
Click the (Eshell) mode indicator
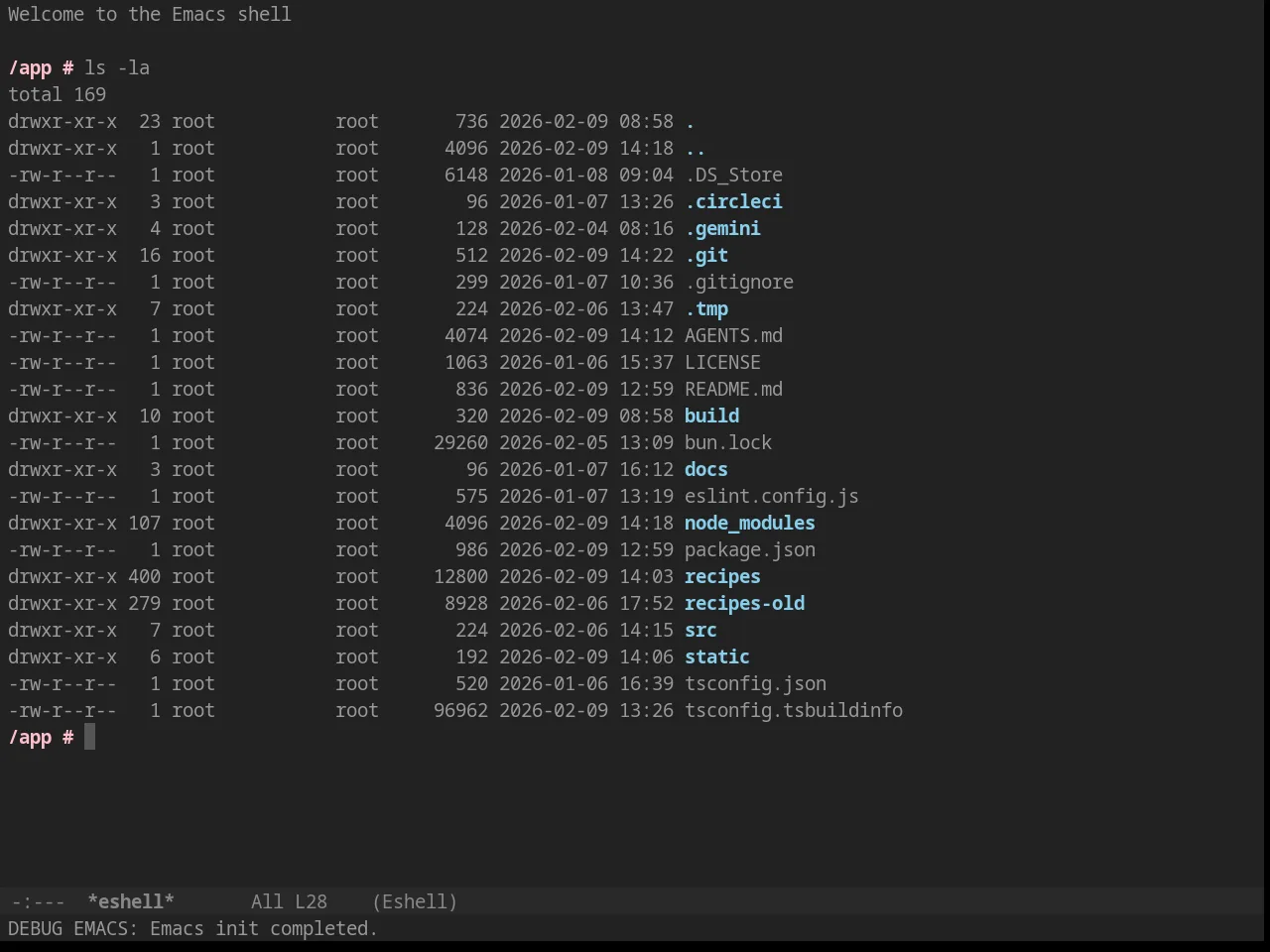pos(415,901)
